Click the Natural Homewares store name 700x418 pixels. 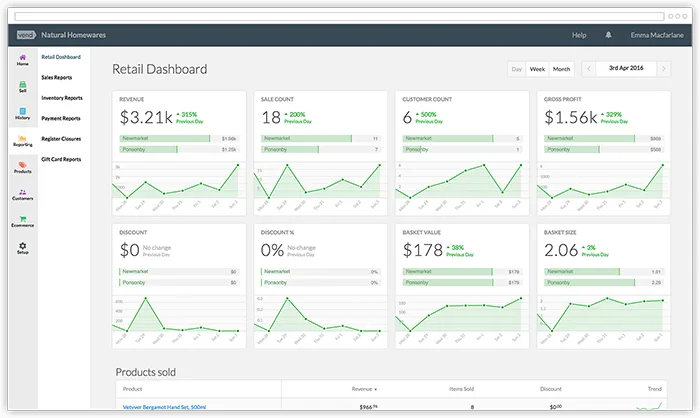(x=73, y=35)
